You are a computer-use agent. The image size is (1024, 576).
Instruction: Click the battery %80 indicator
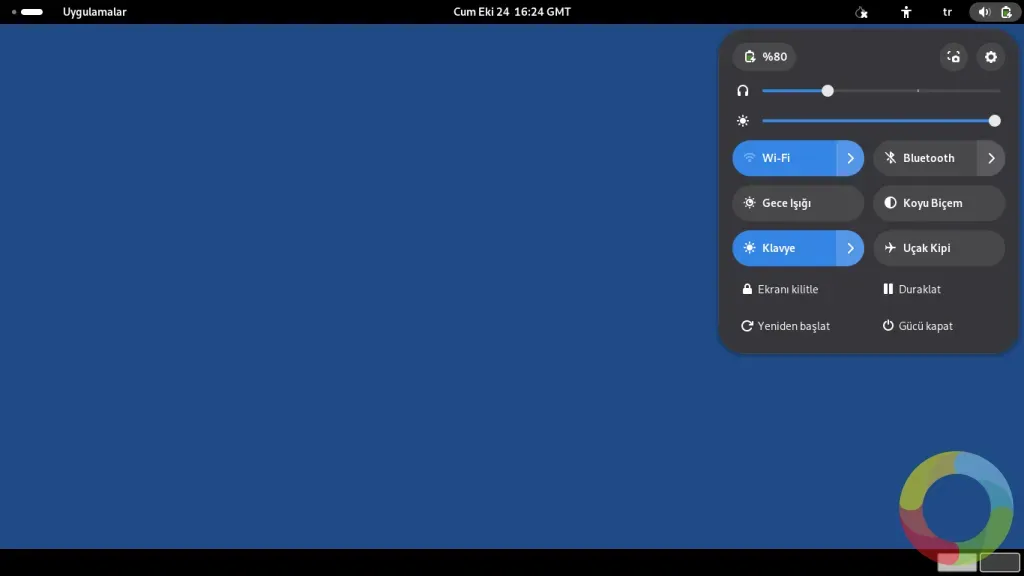coord(765,57)
